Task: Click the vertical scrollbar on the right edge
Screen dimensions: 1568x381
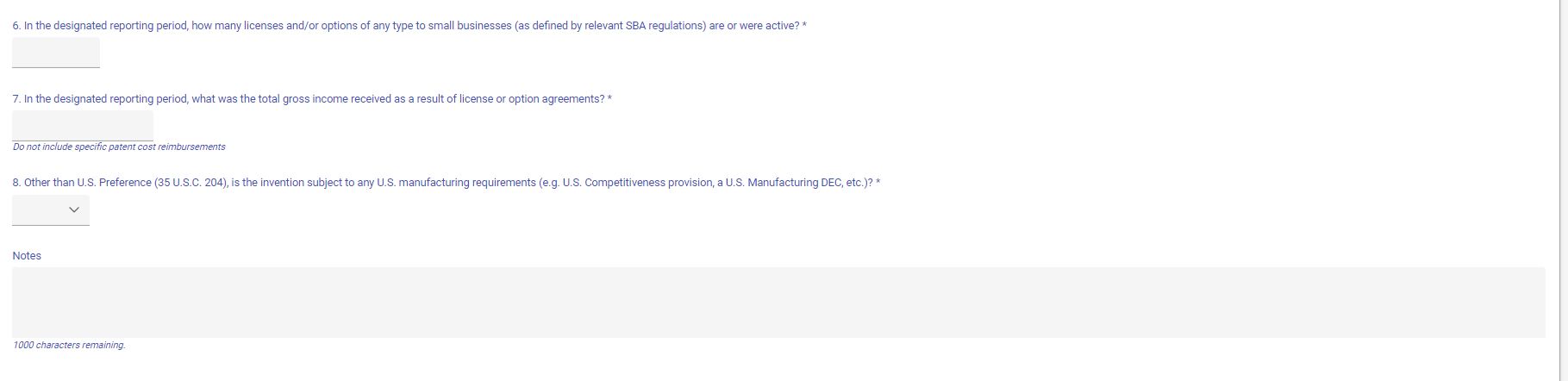Action: coord(1562,190)
